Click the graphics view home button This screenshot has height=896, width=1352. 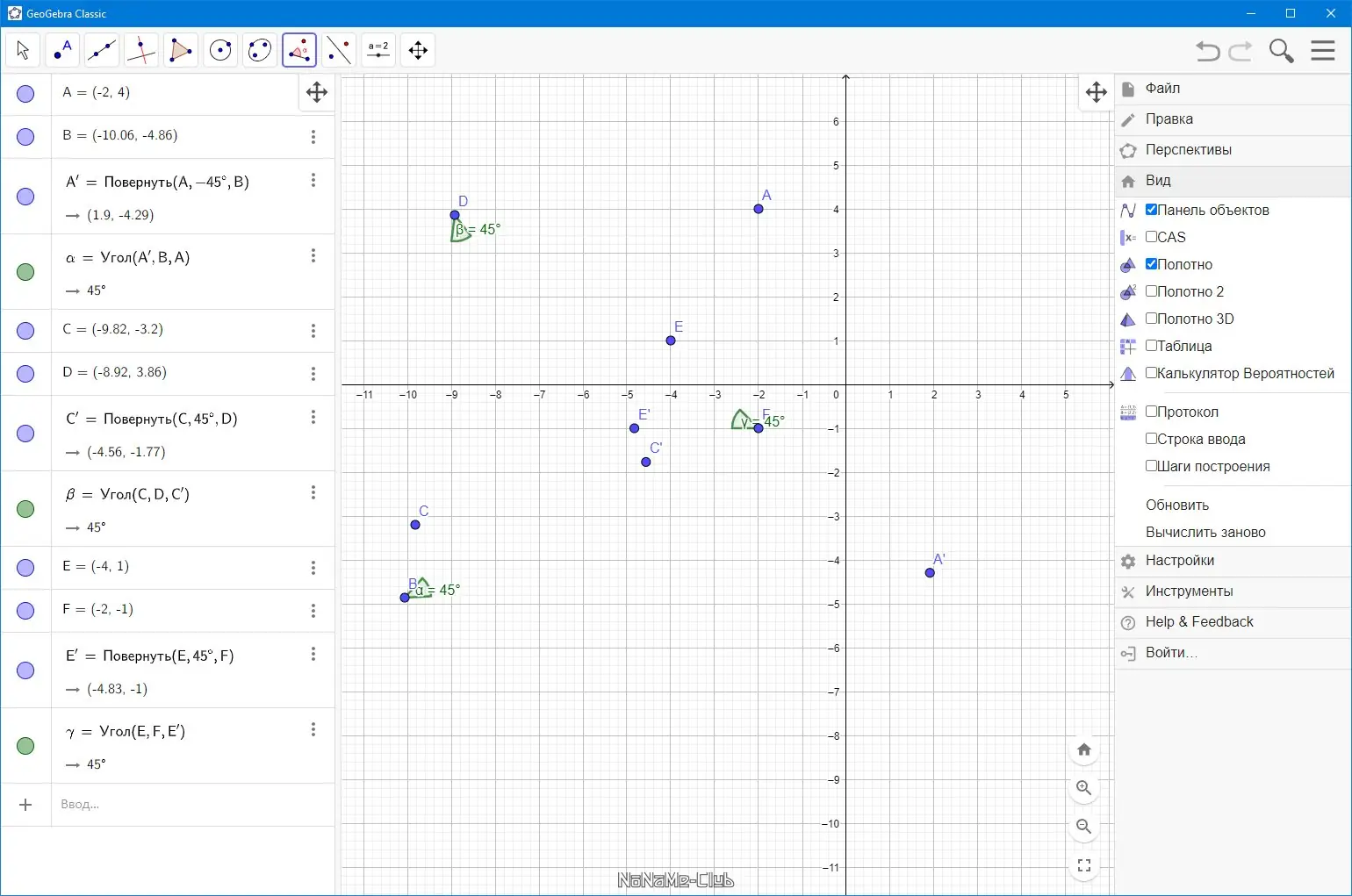point(1084,749)
